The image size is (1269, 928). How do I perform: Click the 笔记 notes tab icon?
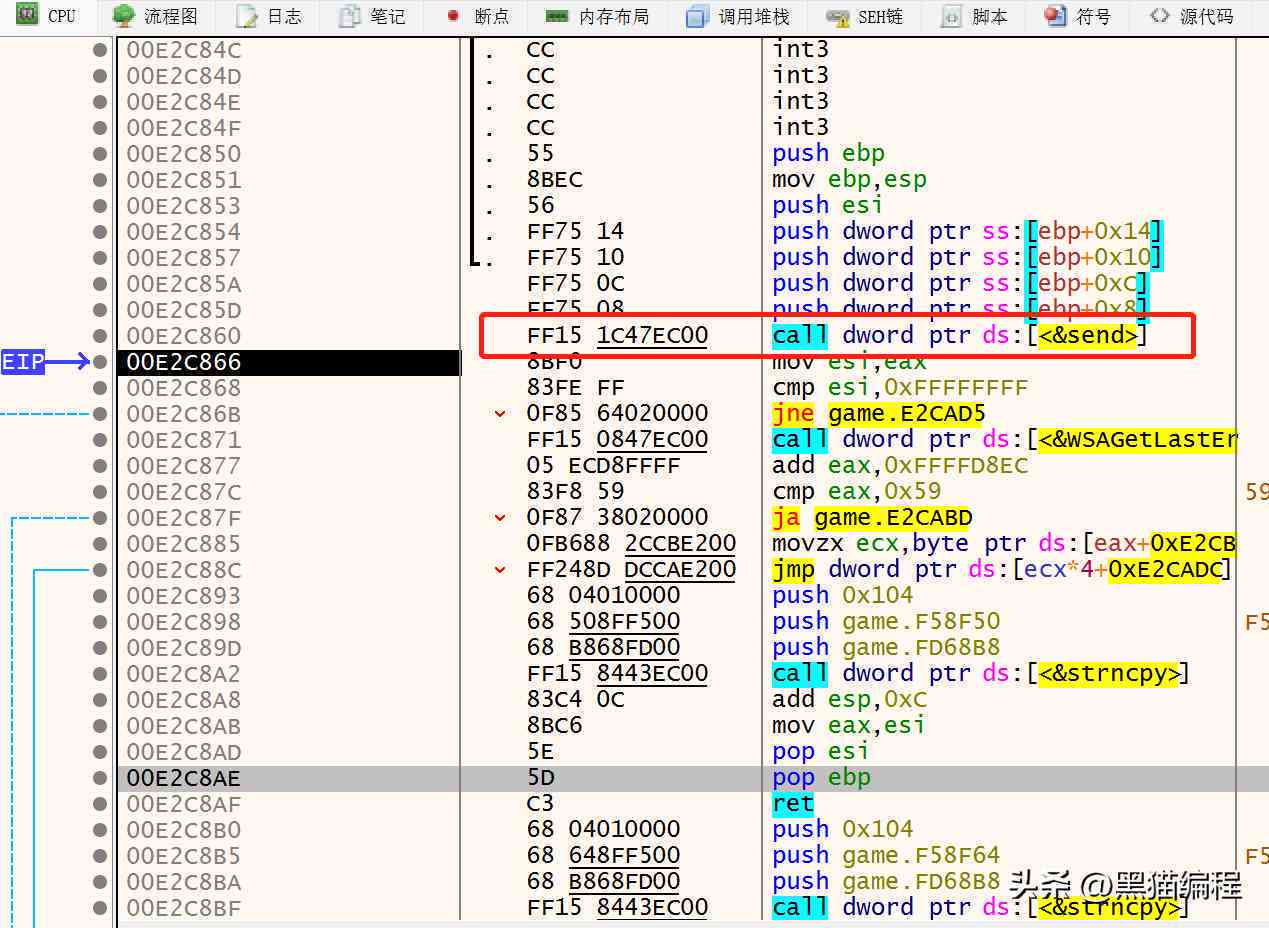point(349,16)
